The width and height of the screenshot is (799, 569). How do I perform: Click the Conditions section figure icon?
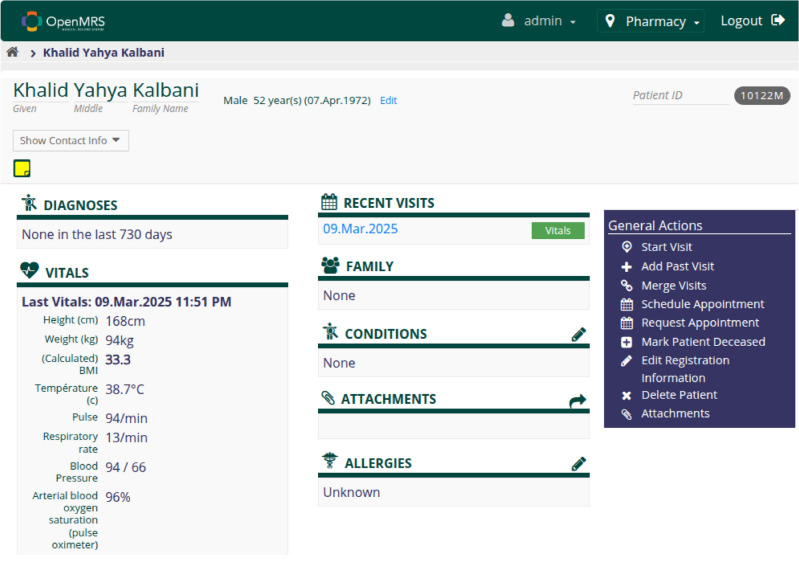pyautogui.click(x=330, y=332)
